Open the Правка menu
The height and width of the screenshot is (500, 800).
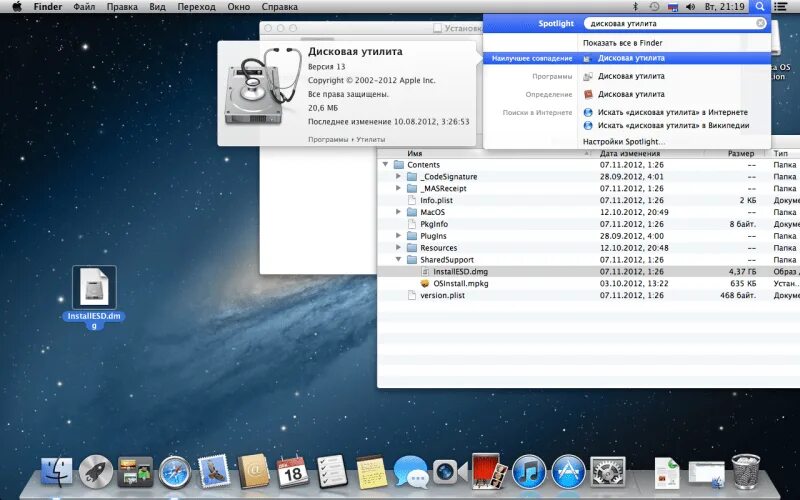point(122,7)
